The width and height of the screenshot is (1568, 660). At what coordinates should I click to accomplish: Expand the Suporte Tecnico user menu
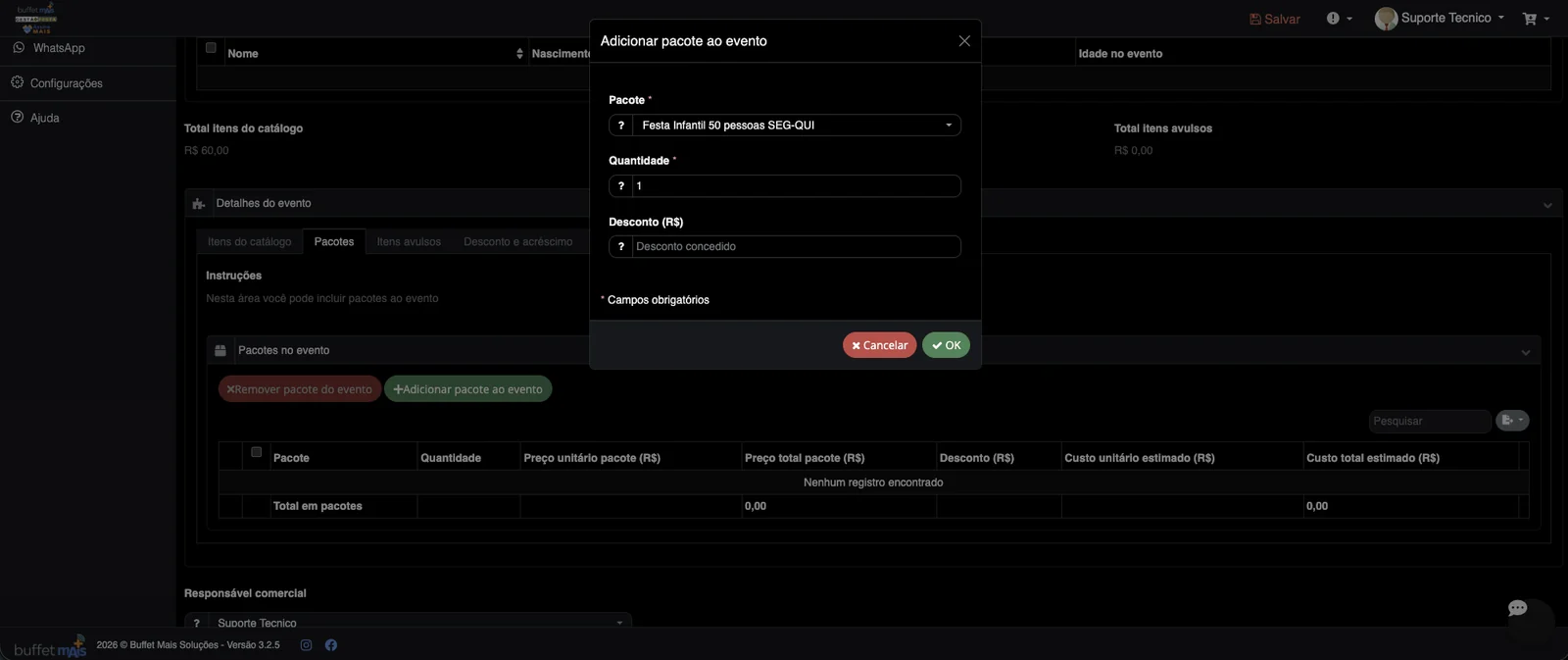click(x=1440, y=19)
